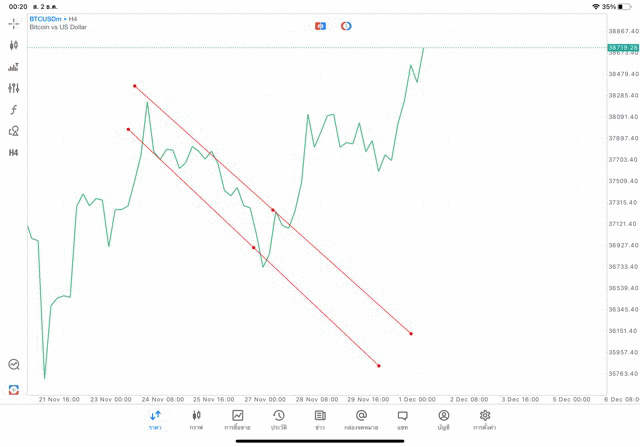Open the ประวัติ (History) tab
This screenshot has height=447, width=640.
click(279, 419)
